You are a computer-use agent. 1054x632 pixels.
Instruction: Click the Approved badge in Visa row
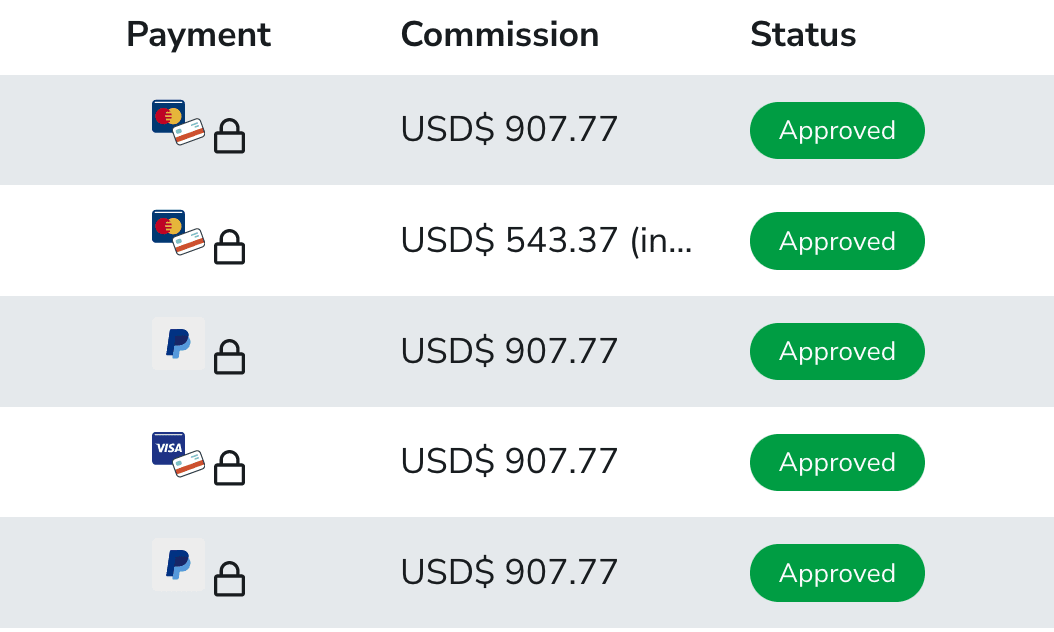tap(837, 463)
